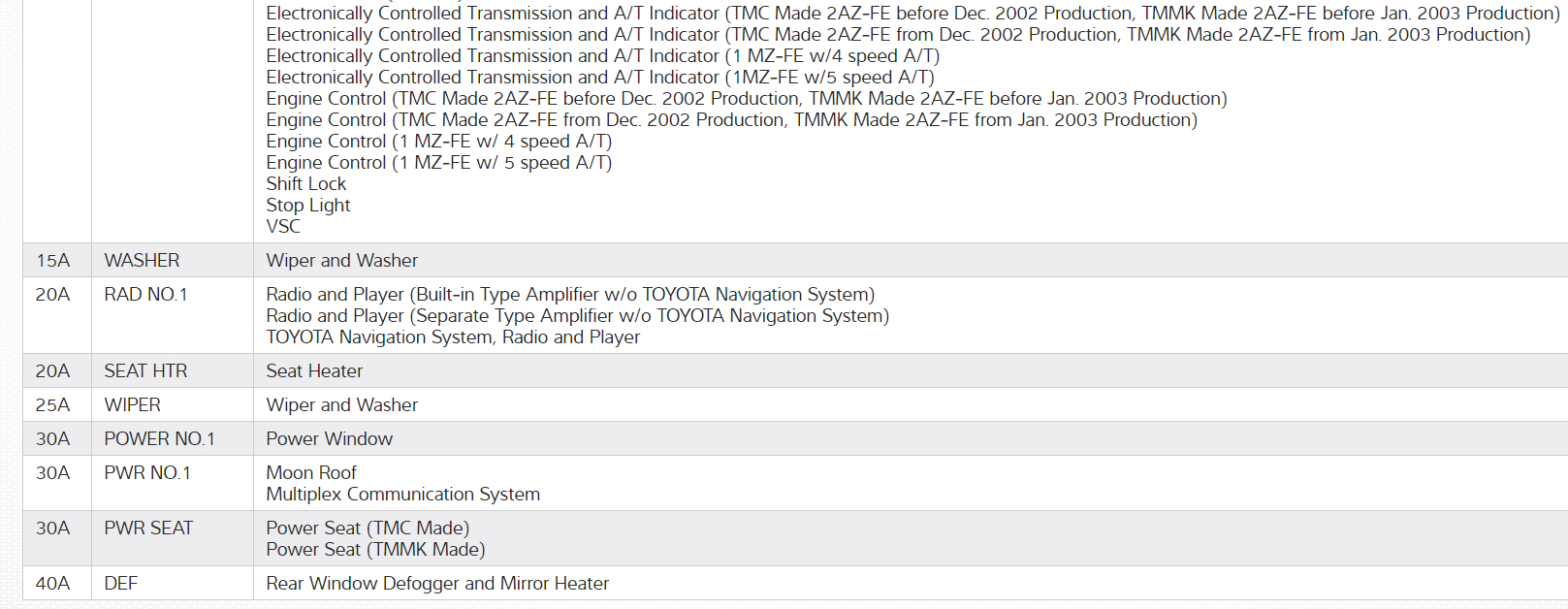Click the Shift Lock entry
Screen dimensions: 1568x609
pos(305,184)
